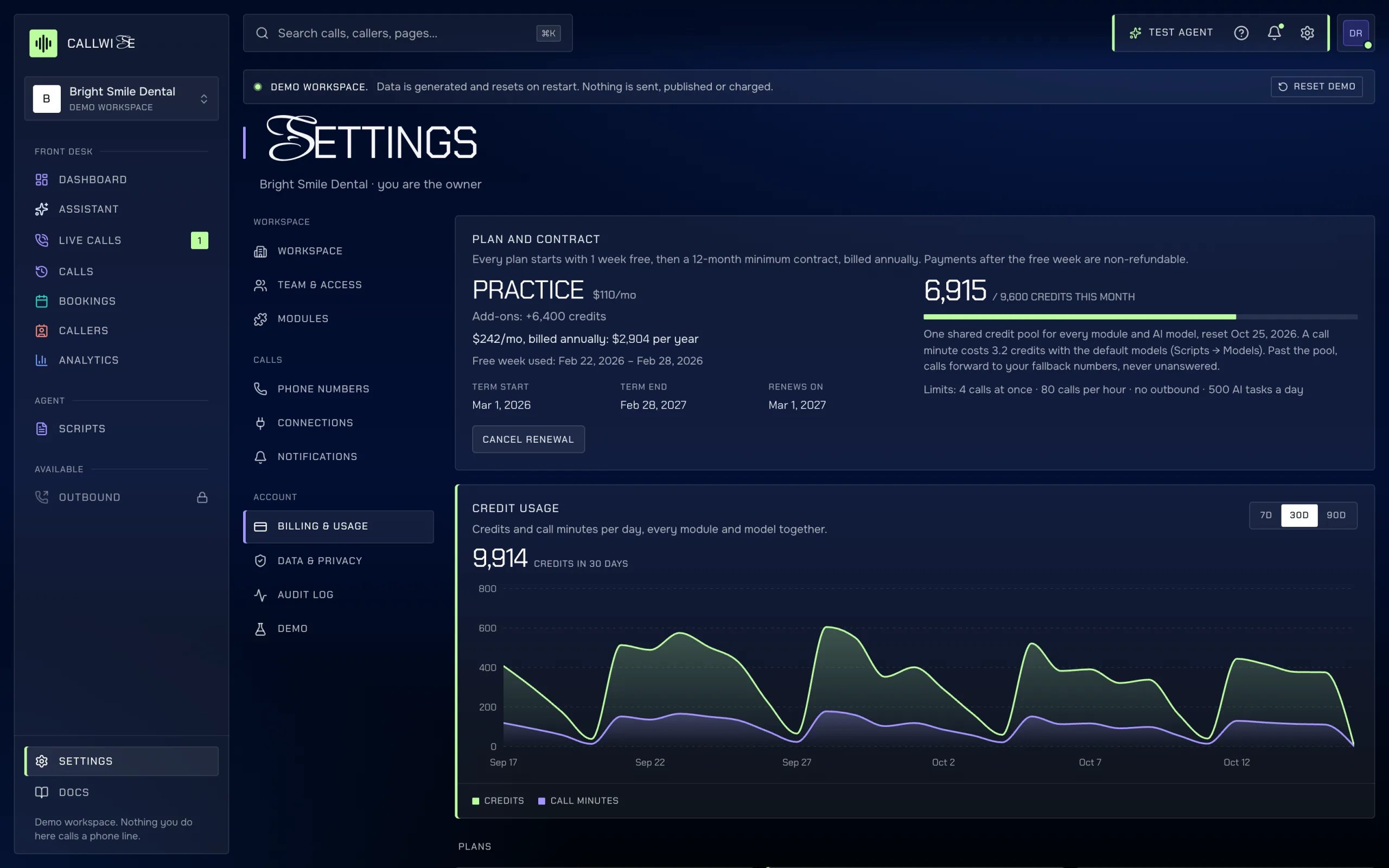Screen dimensions: 1389x868
Task: Open Workspace settings section
Action: pyautogui.click(x=339, y=251)
